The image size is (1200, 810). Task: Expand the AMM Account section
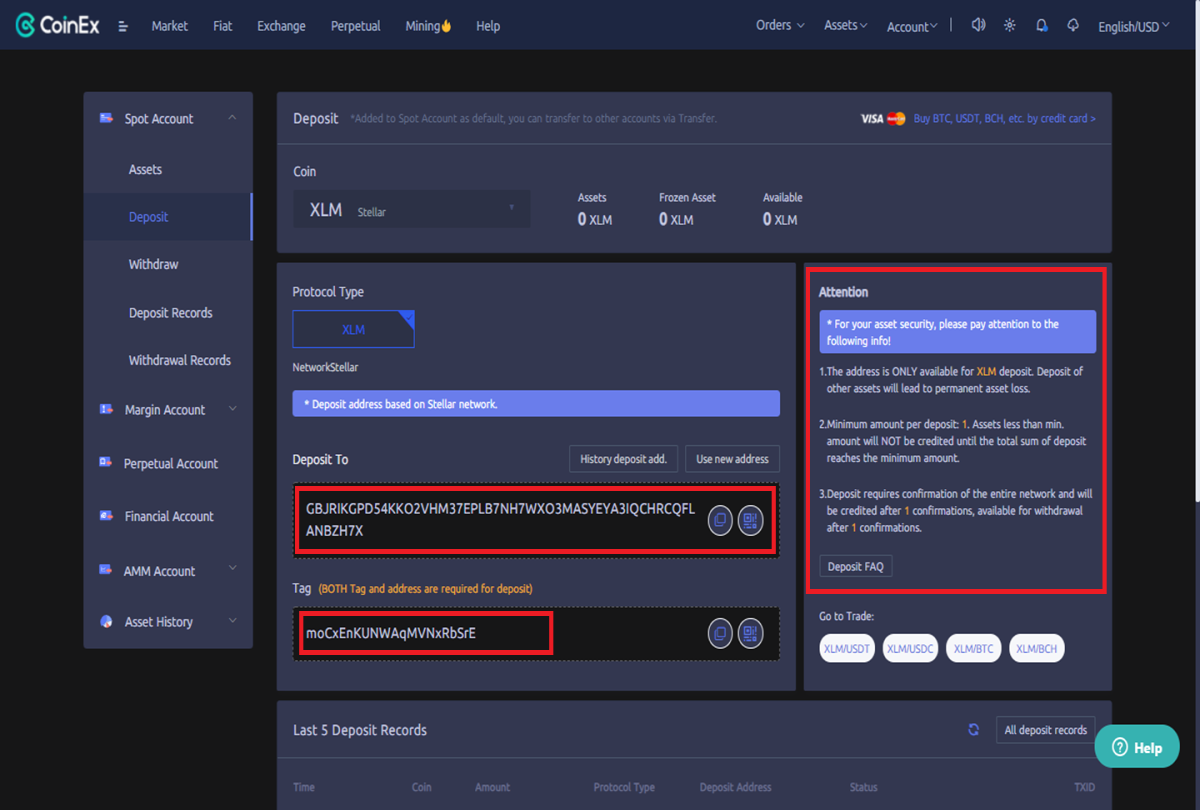pos(233,570)
